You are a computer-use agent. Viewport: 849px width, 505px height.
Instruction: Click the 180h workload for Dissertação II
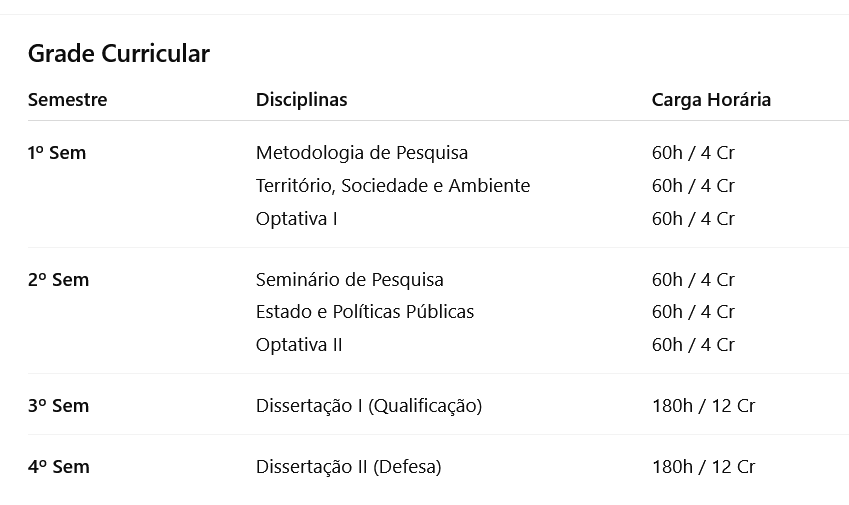click(703, 467)
